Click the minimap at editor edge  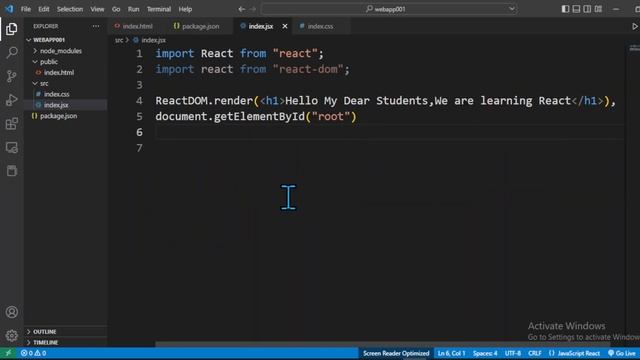(x=634, y=48)
